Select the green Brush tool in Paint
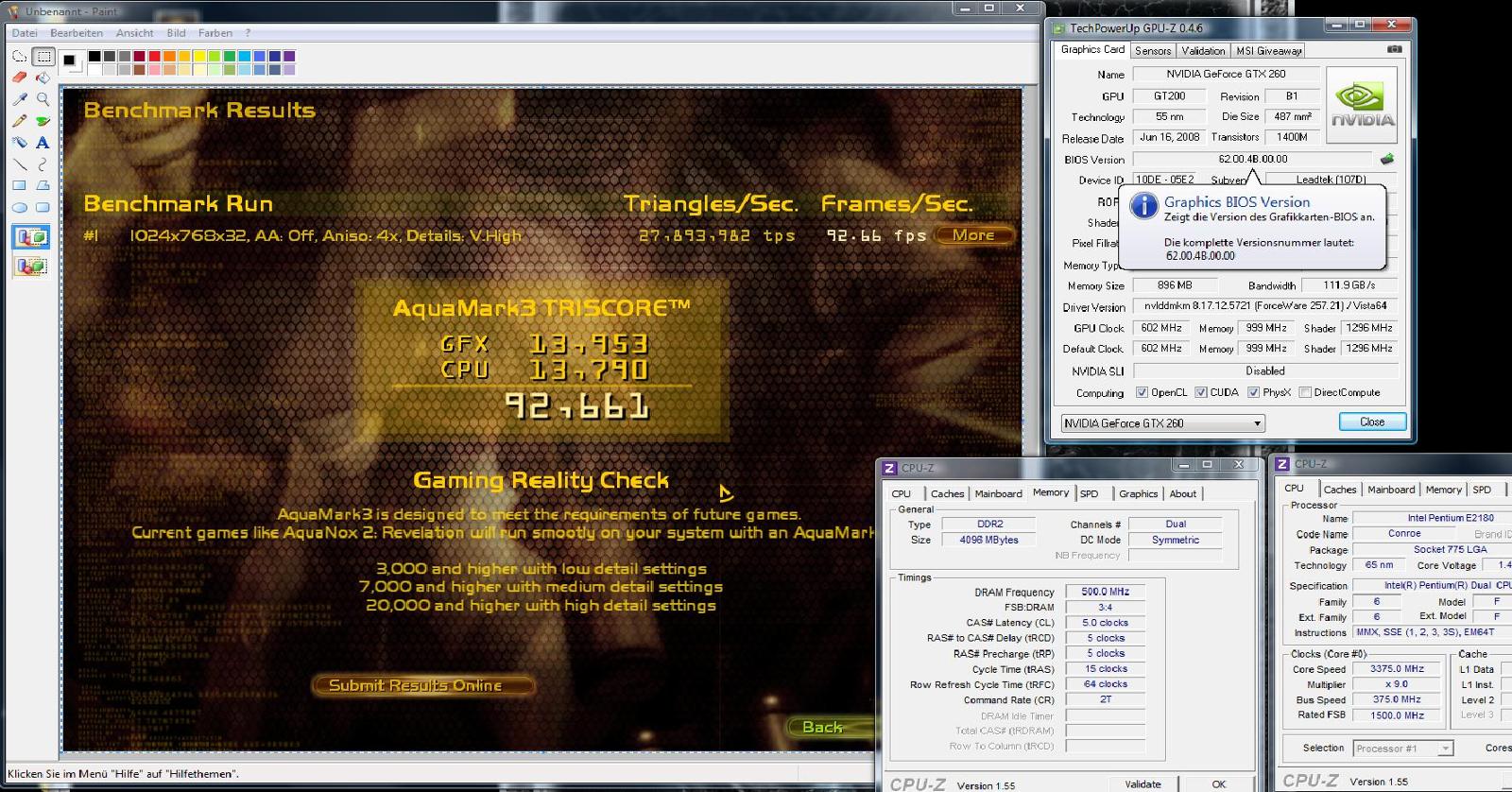Screen dimensions: 1512x792 click(43, 121)
